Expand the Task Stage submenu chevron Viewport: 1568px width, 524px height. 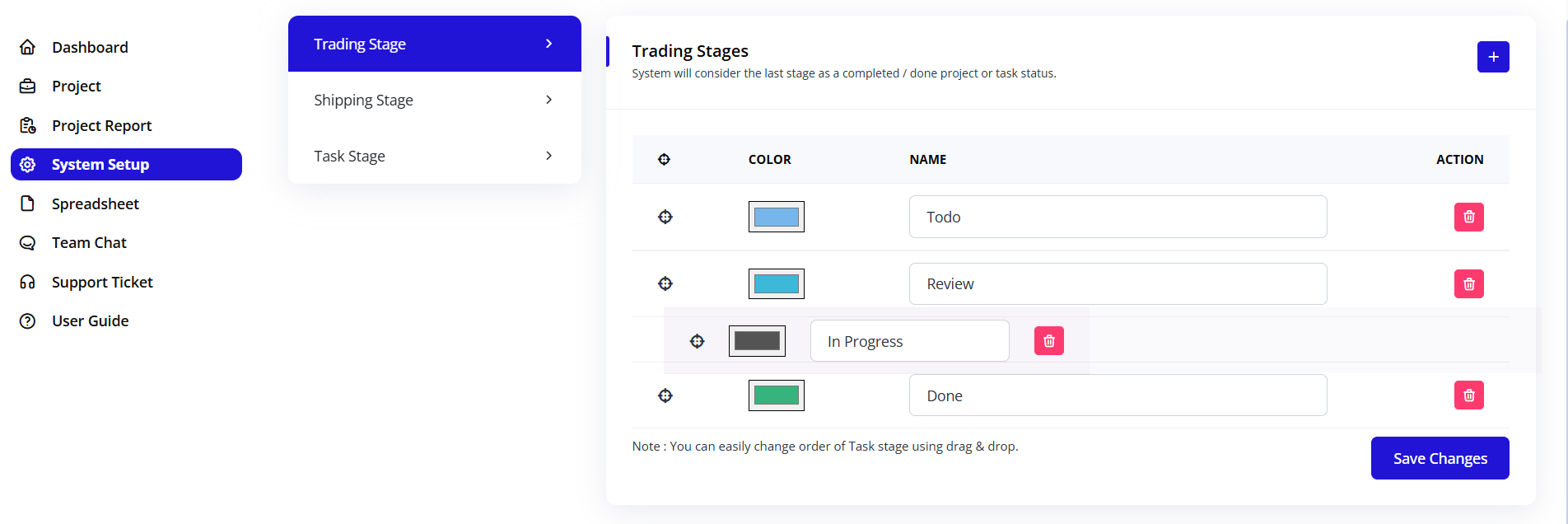(549, 155)
